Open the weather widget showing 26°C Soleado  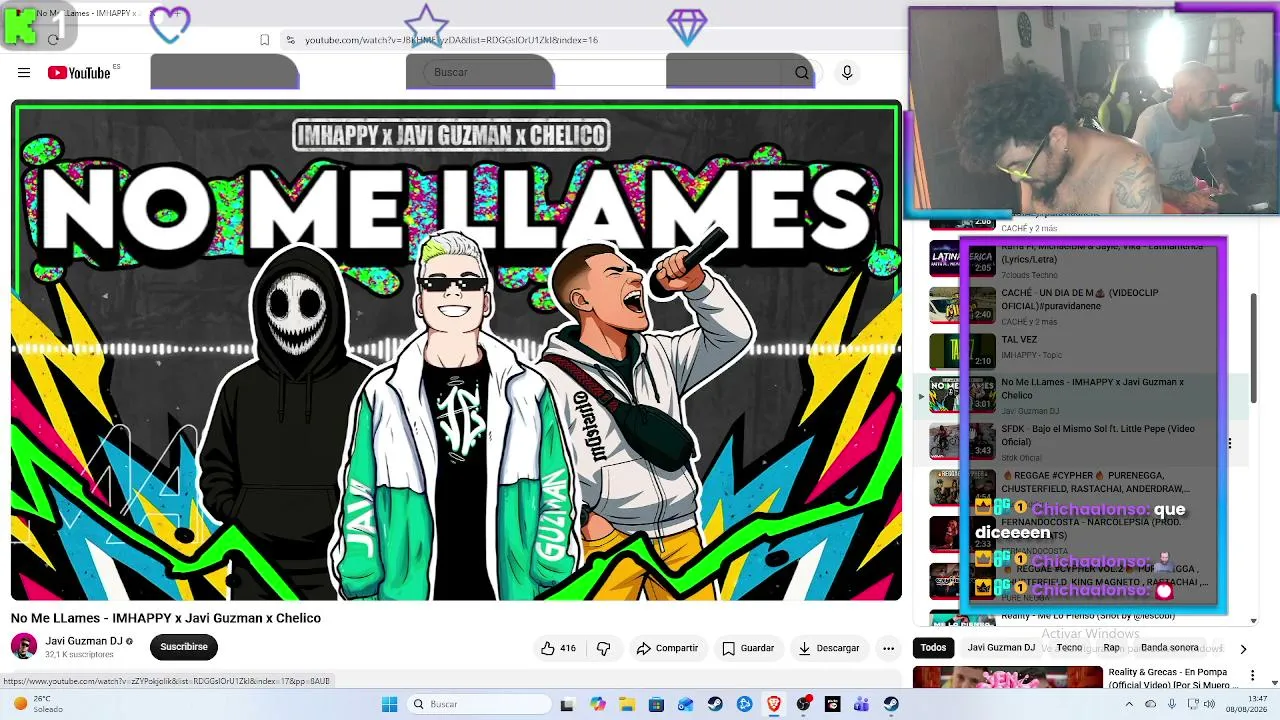(37, 704)
